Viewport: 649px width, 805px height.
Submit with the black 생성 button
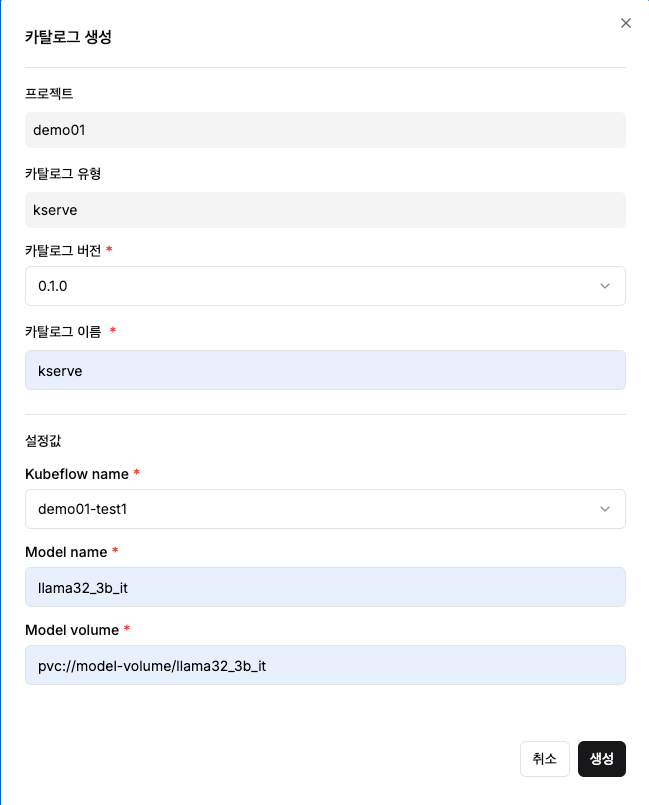602,759
